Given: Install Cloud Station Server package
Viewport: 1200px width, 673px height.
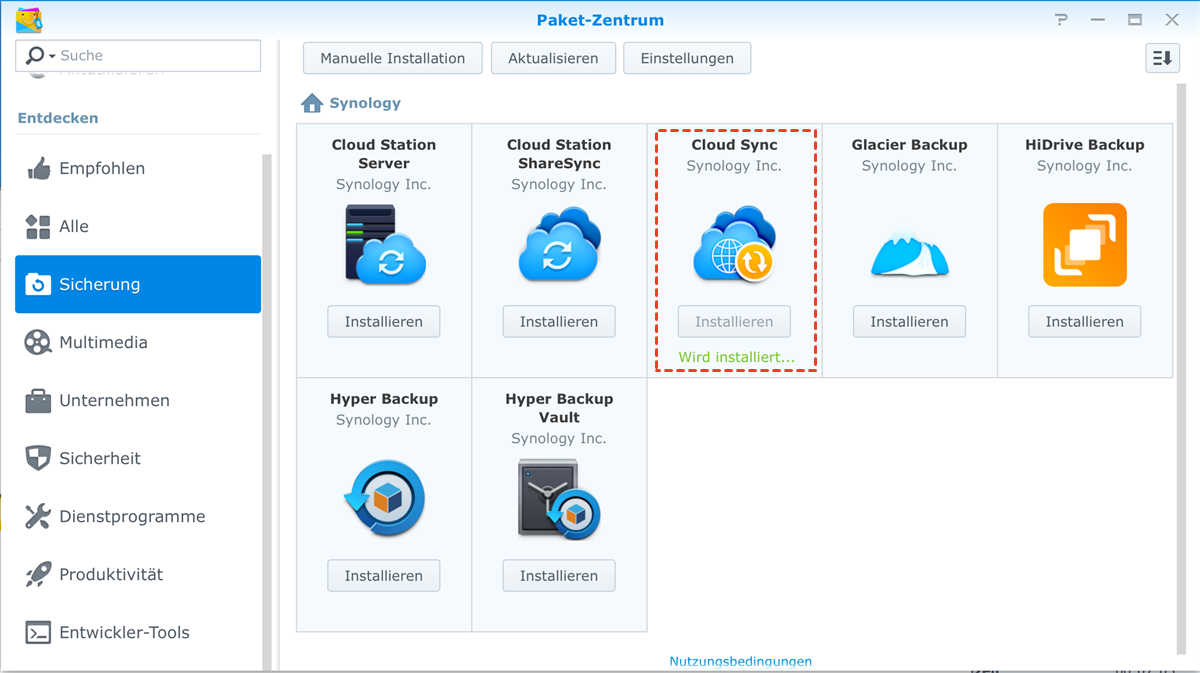Looking at the screenshot, I should [384, 321].
